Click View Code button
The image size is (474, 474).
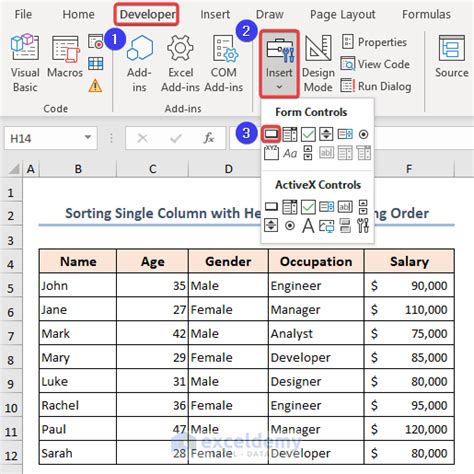[375, 64]
